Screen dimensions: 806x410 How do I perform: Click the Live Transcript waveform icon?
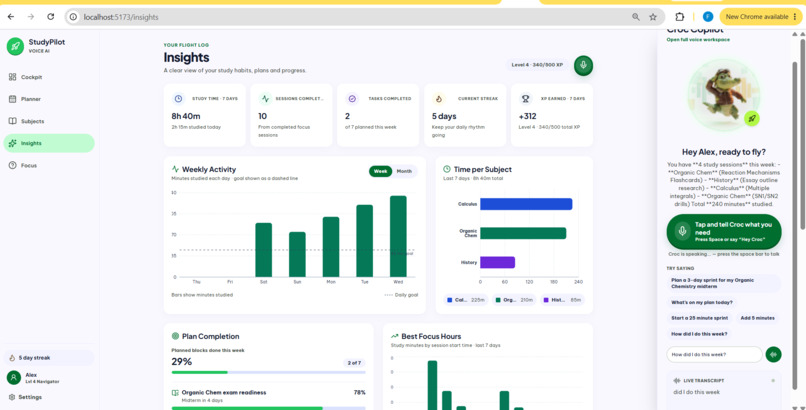tap(676, 381)
